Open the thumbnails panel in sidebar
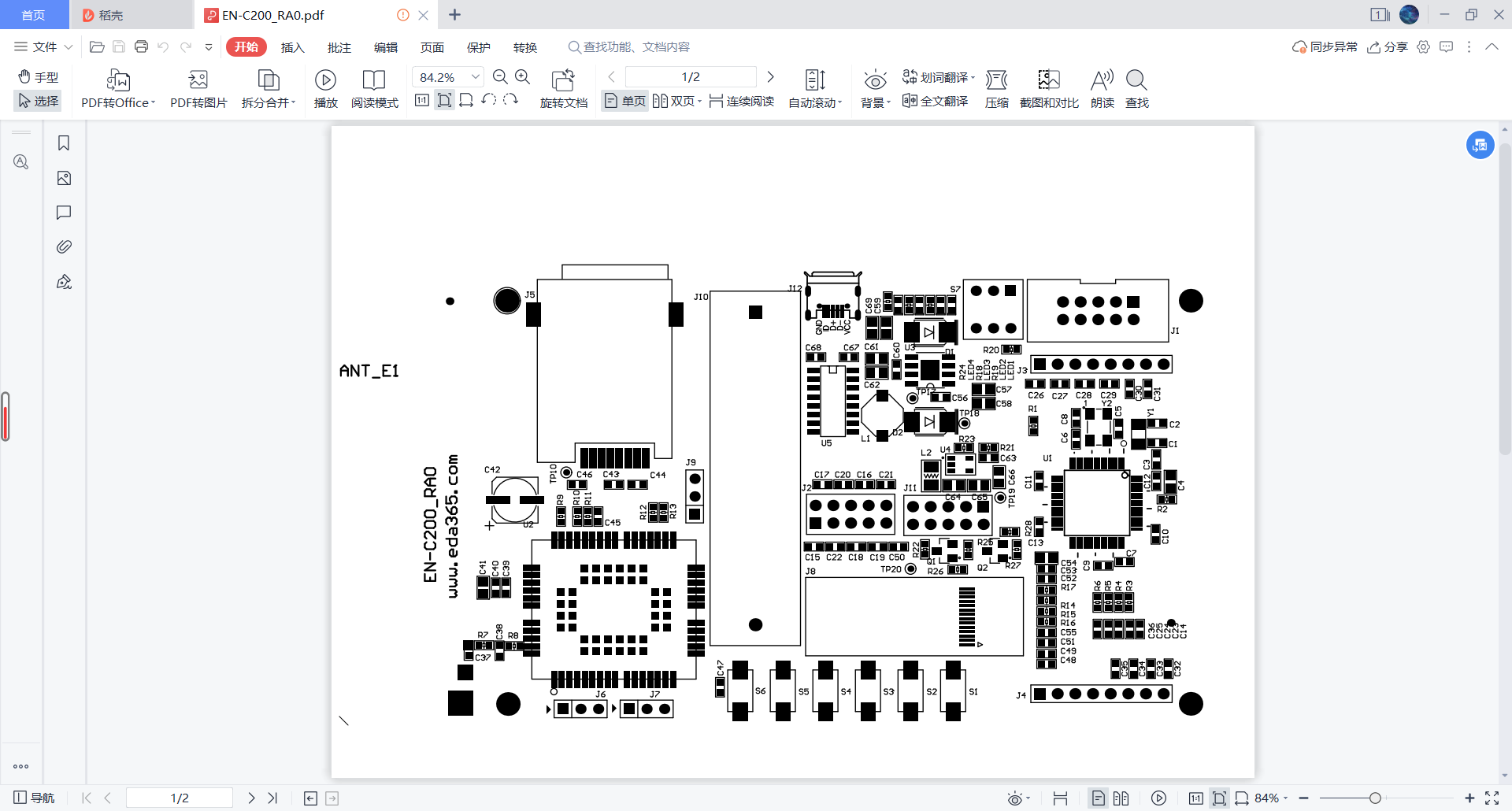Viewport: 1512px width, 811px height. [64, 178]
